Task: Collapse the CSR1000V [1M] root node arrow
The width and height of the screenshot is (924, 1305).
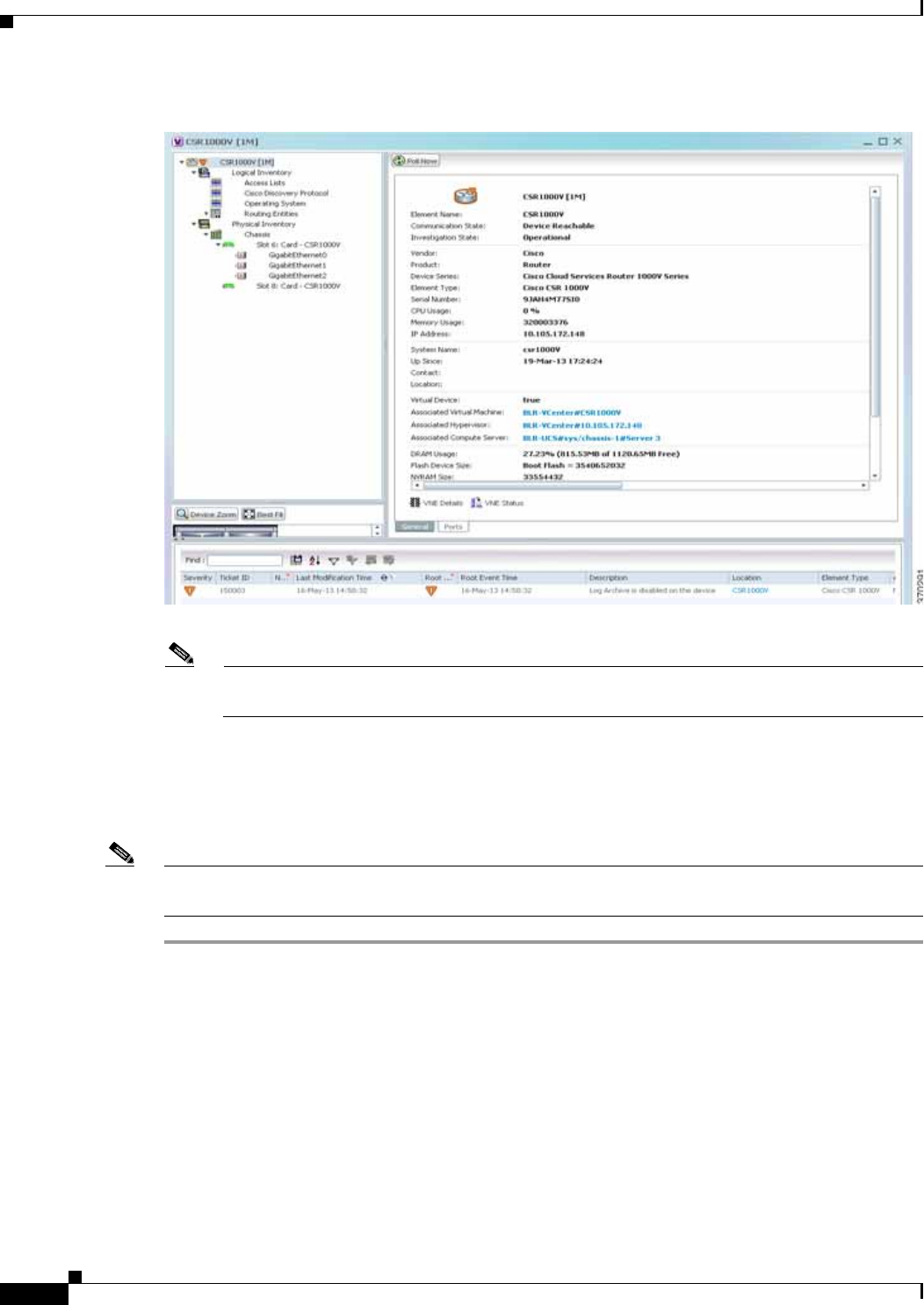Action: [182, 162]
